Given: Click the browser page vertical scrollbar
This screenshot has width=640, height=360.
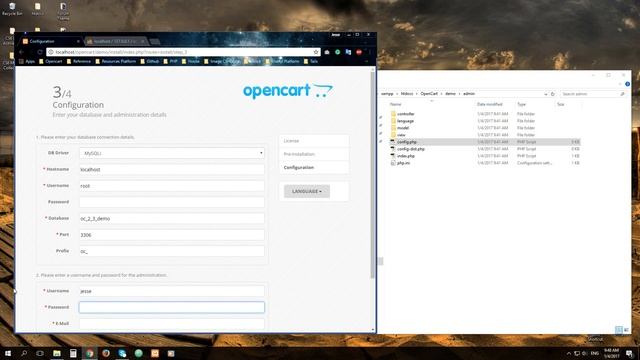Looking at the screenshot, I should [x=373, y=176].
